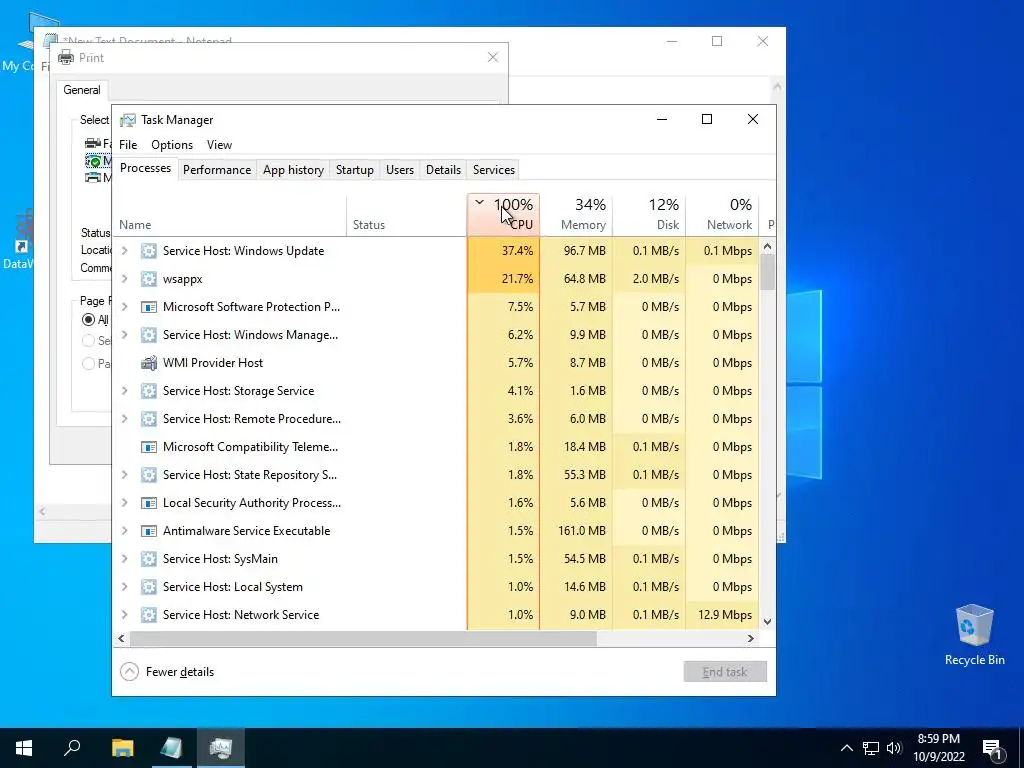Click the network tray icon
The width and height of the screenshot is (1024, 768).
(x=871, y=748)
